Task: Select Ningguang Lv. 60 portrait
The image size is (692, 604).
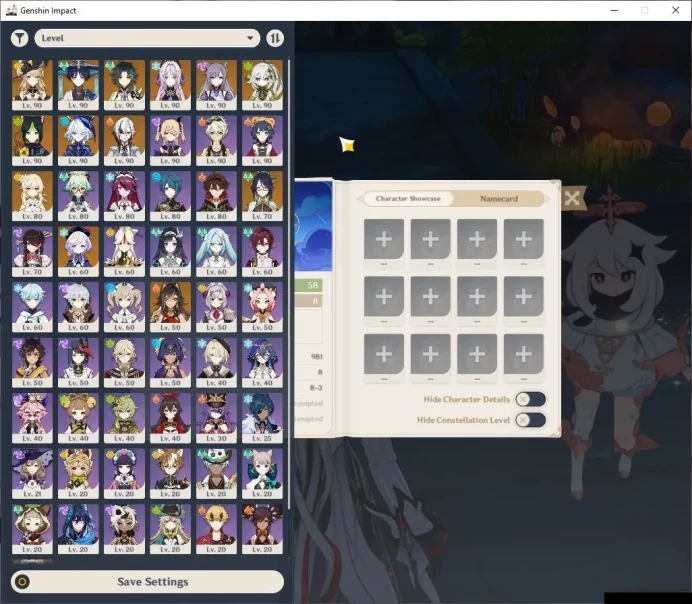Action: (x=124, y=252)
